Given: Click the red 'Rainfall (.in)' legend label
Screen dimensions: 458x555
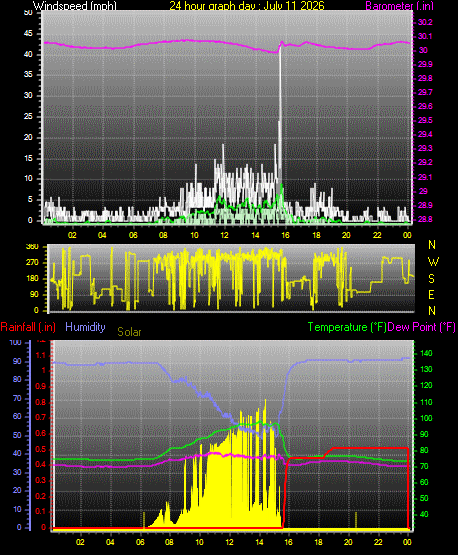Looking at the screenshot, I should (x=28, y=327).
